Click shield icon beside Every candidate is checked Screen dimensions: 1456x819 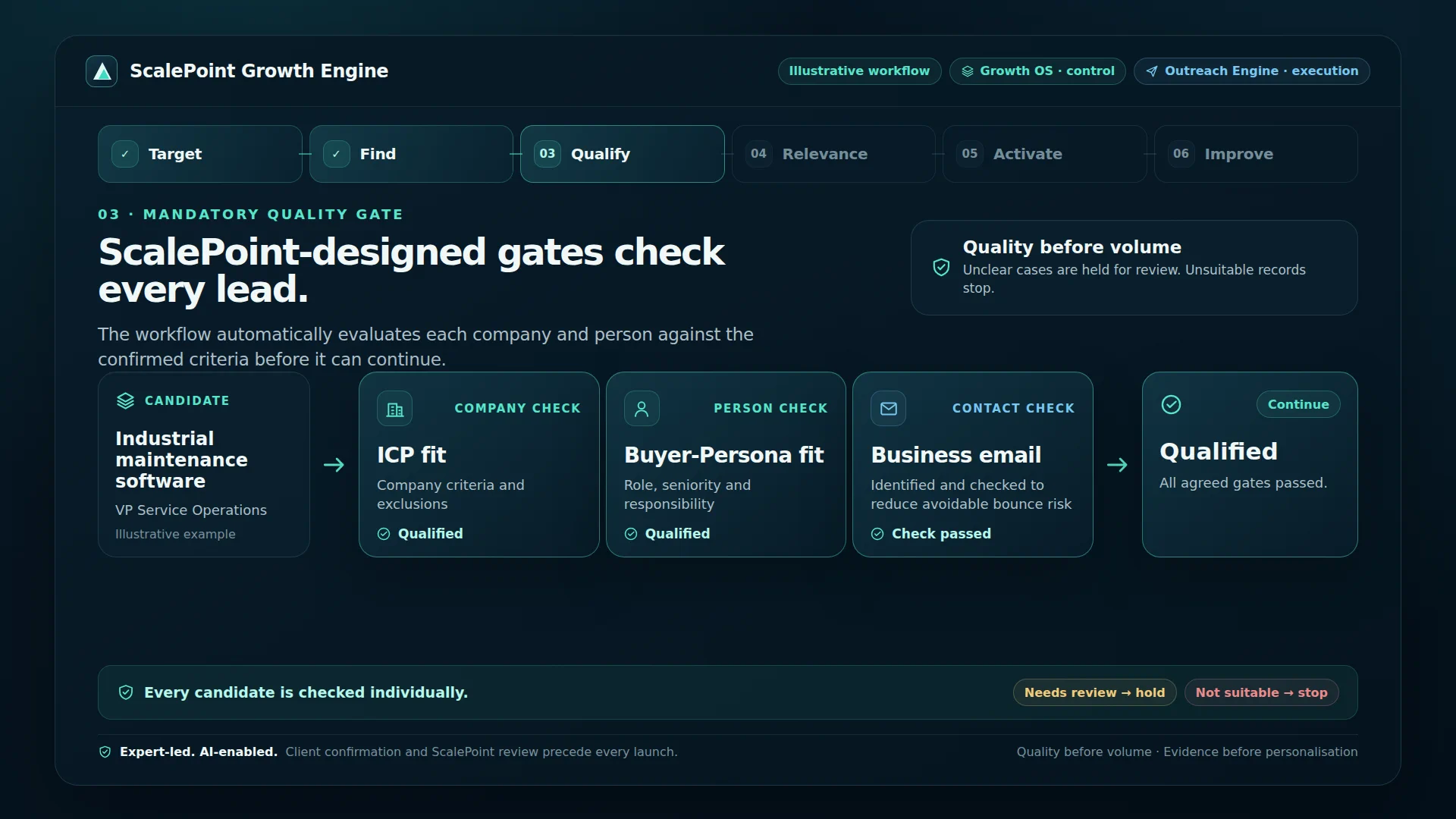pyautogui.click(x=126, y=692)
